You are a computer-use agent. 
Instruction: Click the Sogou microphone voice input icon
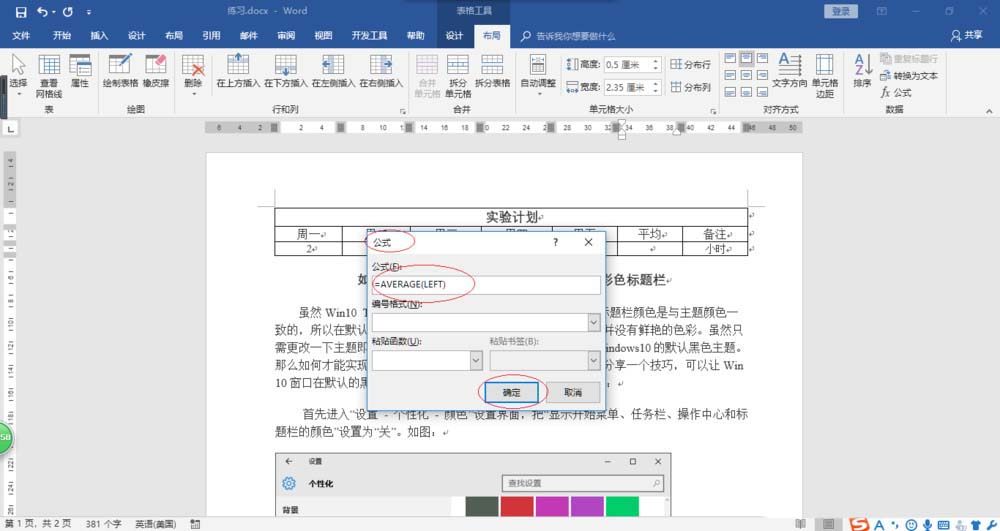click(927, 525)
